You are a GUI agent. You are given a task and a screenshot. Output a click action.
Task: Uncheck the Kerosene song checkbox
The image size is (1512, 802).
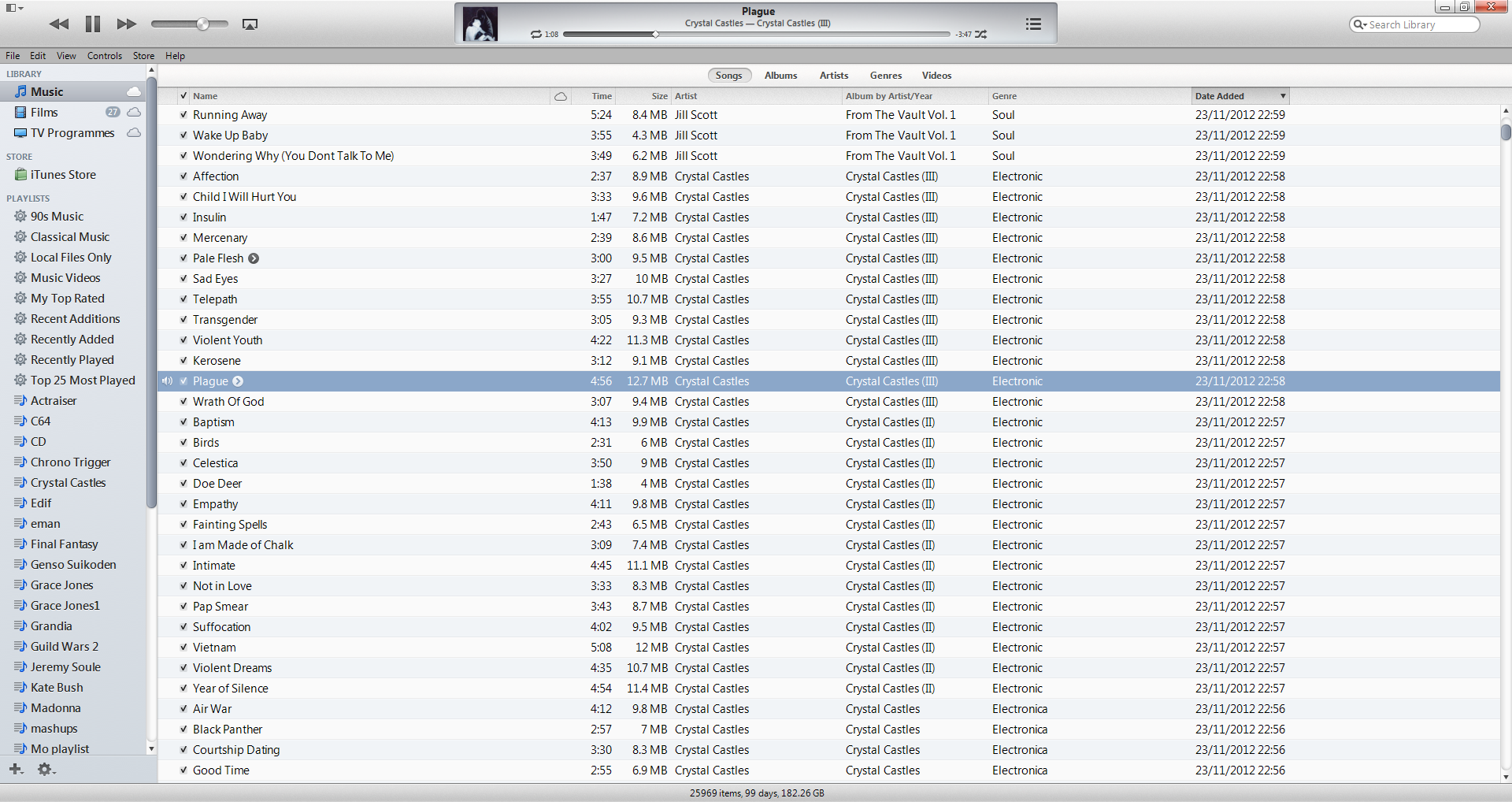coord(183,361)
